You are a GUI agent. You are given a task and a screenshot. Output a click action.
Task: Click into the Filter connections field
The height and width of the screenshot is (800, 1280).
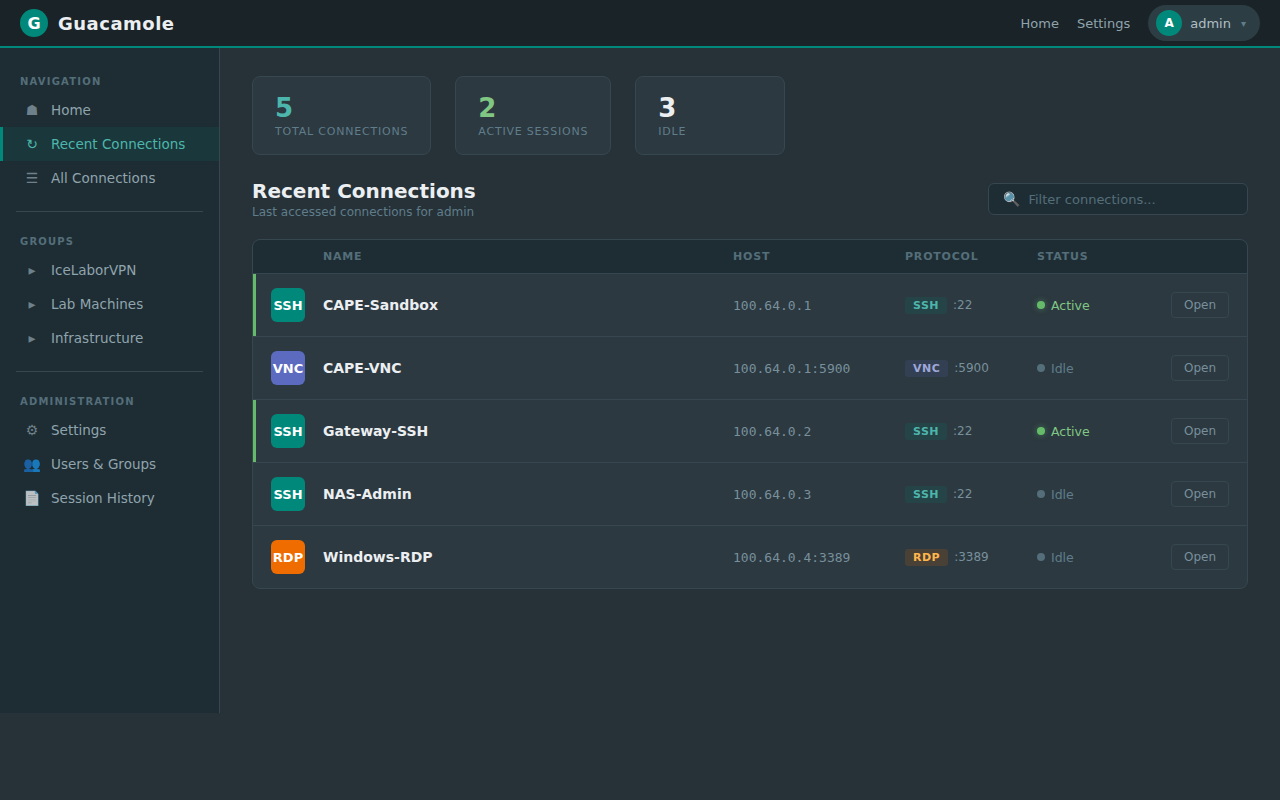pos(1117,199)
